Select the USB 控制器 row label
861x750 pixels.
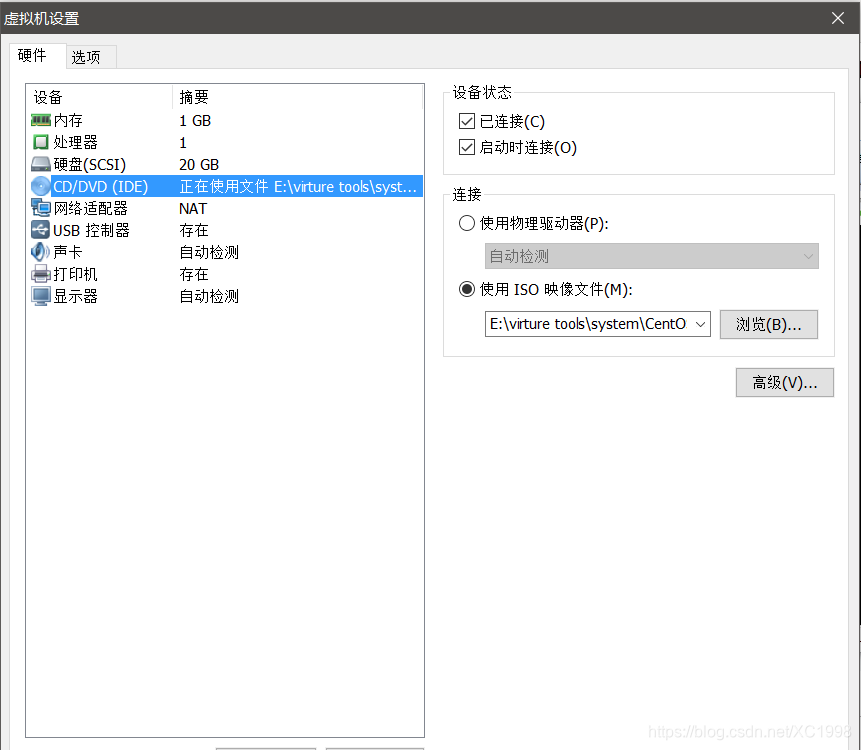pos(91,230)
